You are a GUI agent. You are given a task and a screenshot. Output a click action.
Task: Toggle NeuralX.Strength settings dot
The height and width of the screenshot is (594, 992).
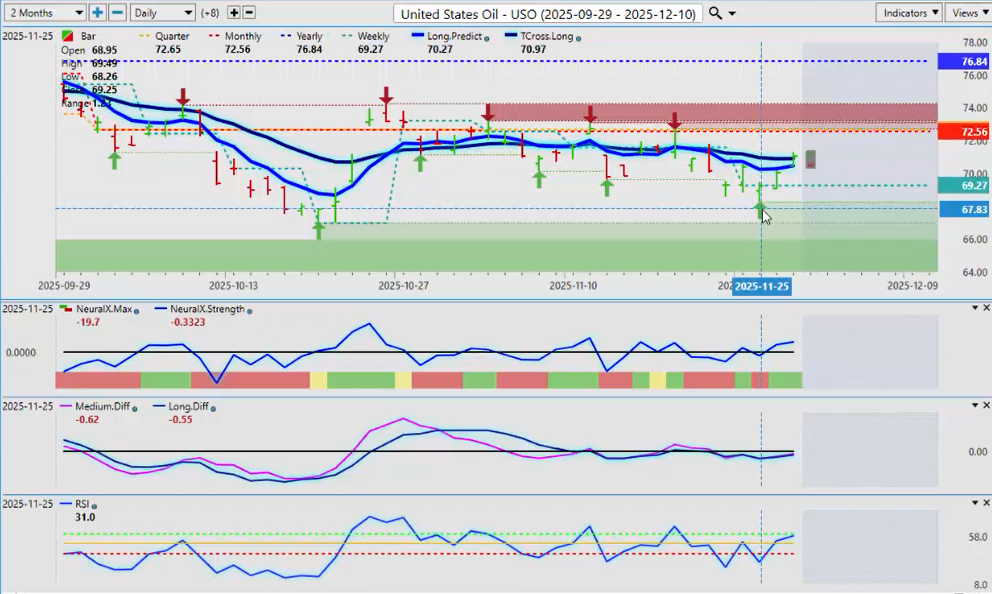(249, 310)
